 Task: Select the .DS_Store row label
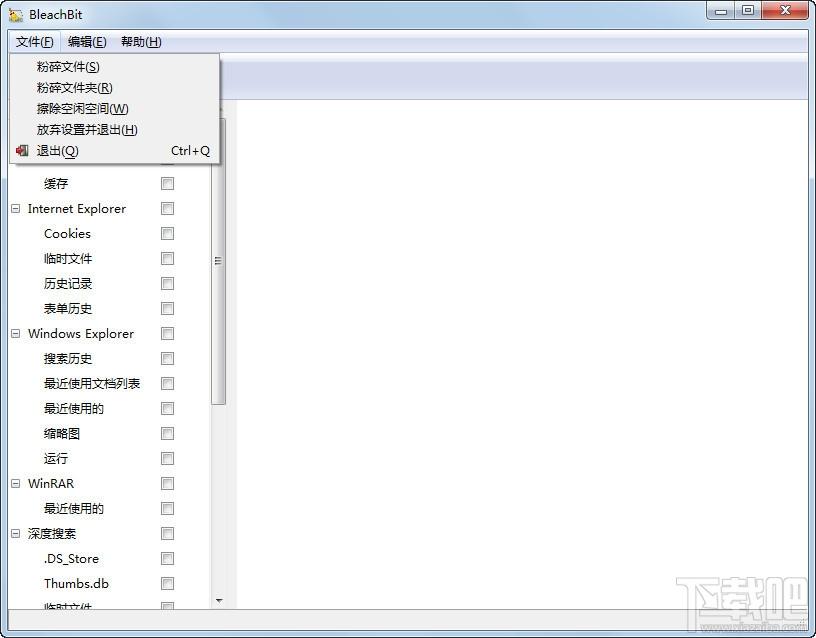pos(71,558)
